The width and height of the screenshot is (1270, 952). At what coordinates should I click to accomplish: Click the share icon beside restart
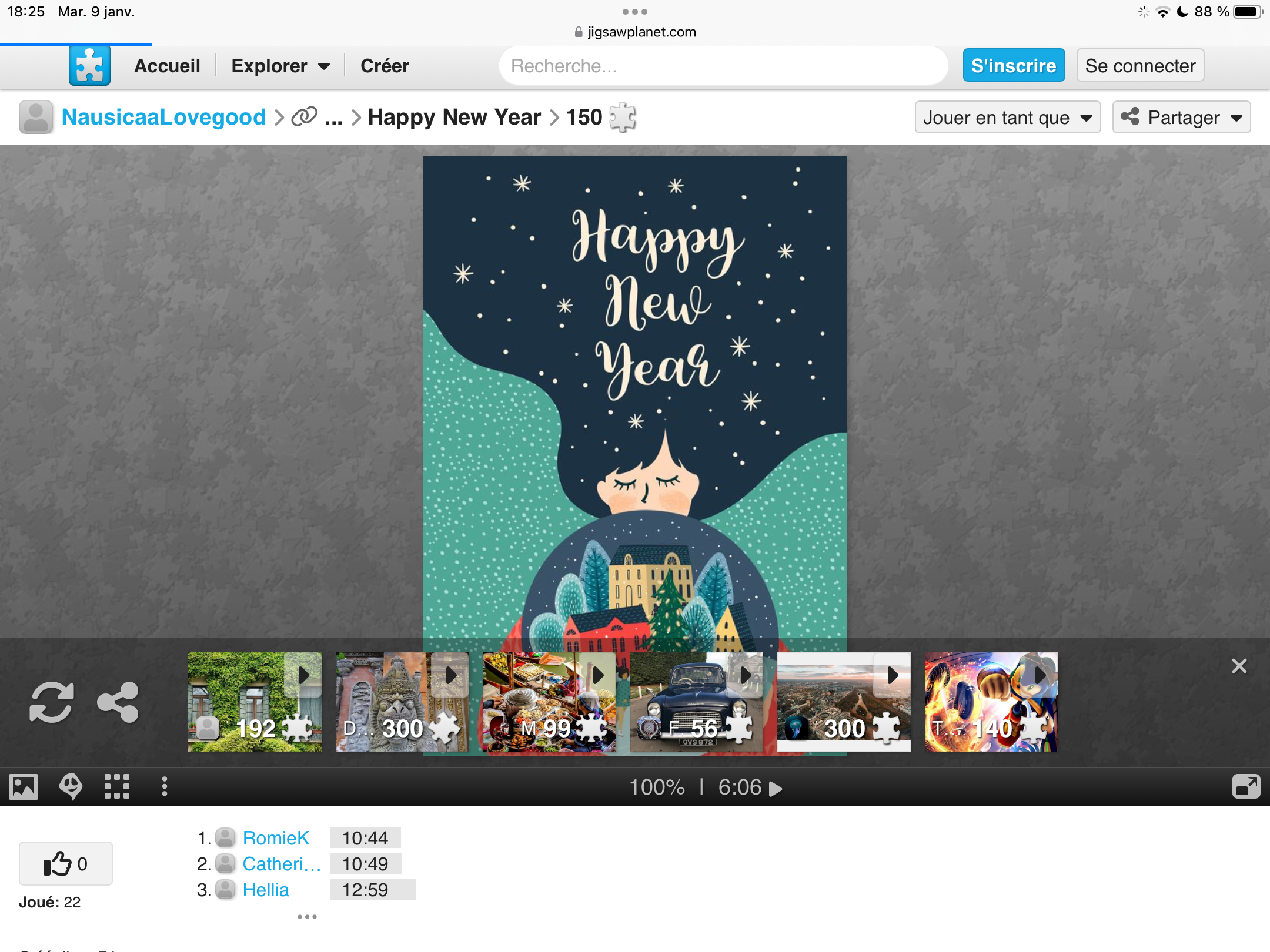pos(118,702)
